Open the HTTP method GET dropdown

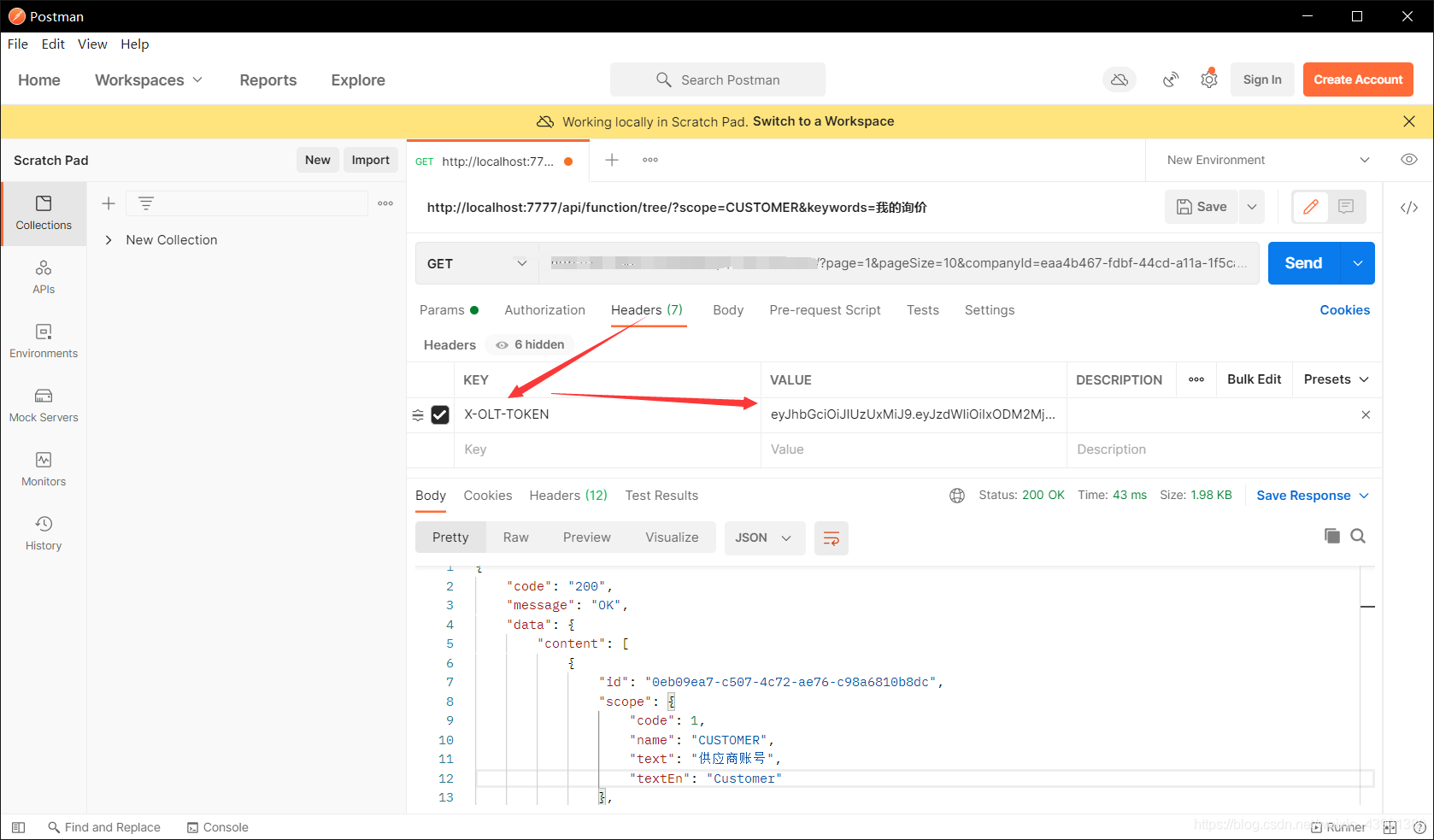click(x=477, y=263)
